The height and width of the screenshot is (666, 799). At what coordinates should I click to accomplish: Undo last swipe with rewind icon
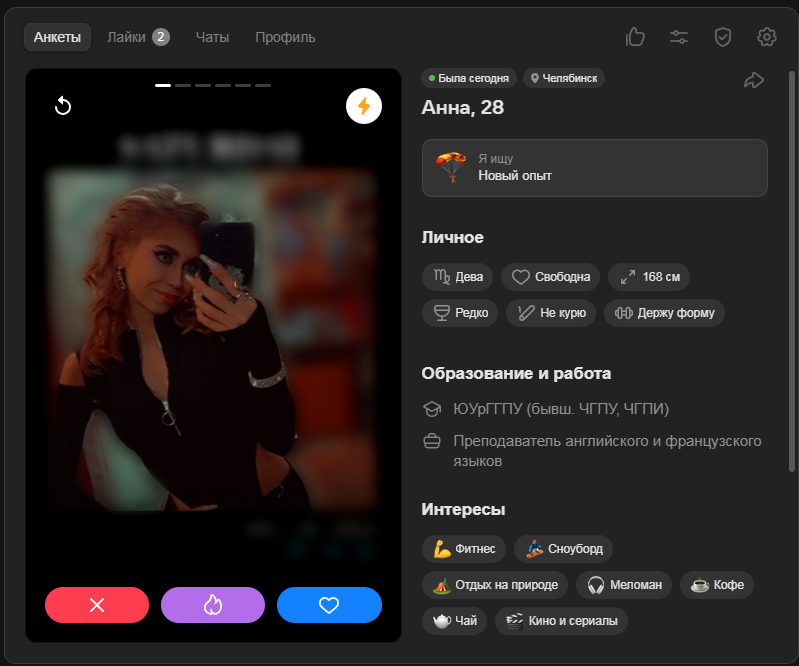(63, 106)
